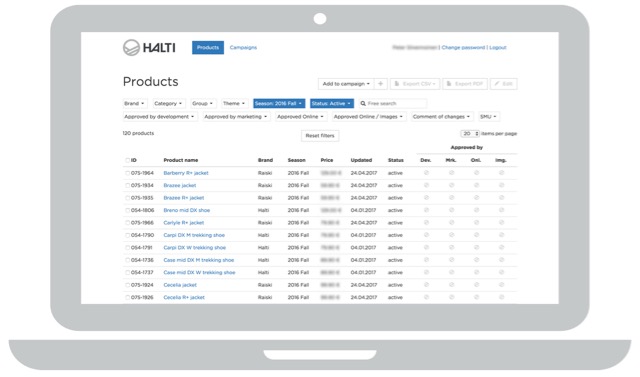The width and height of the screenshot is (640, 377).
Task: Click Dev. approval icon for Barberry R+ jacket
Action: [426, 173]
